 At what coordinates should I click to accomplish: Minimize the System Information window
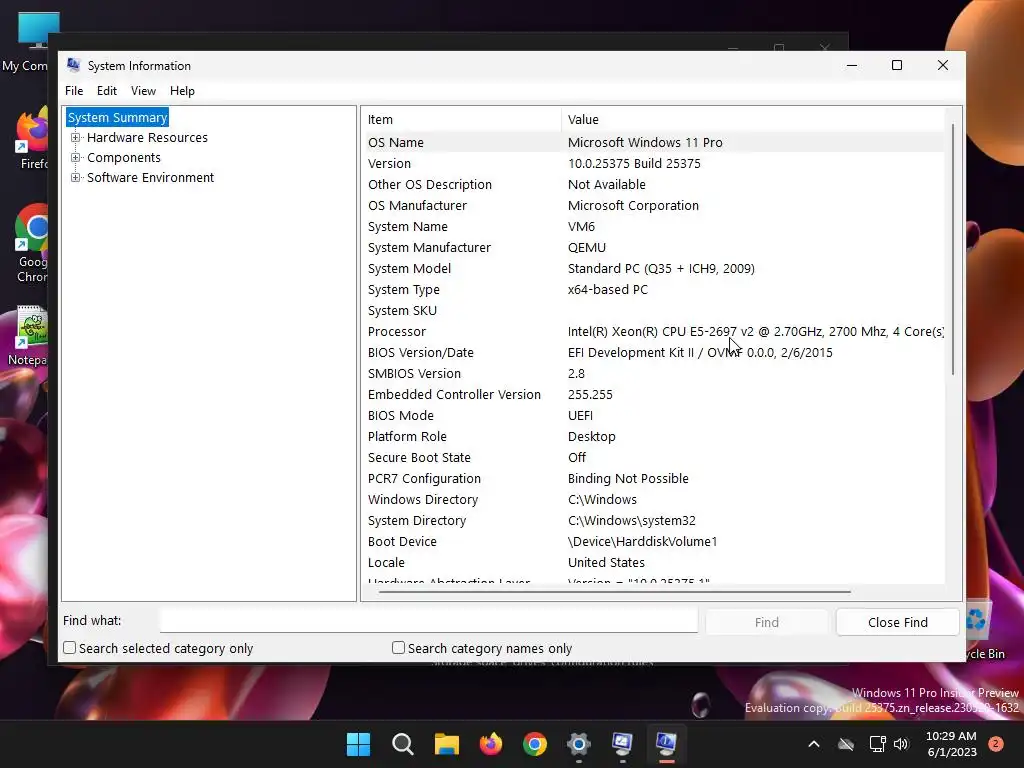[x=852, y=65]
